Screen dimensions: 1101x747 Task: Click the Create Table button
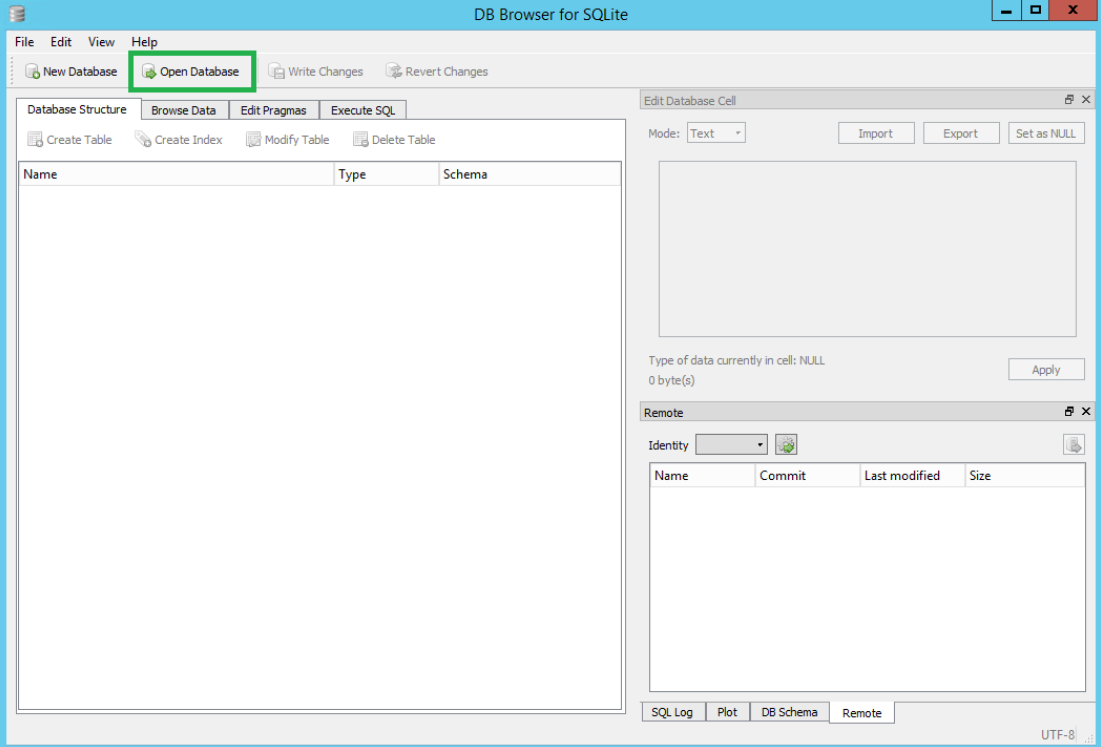pos(70,140)
